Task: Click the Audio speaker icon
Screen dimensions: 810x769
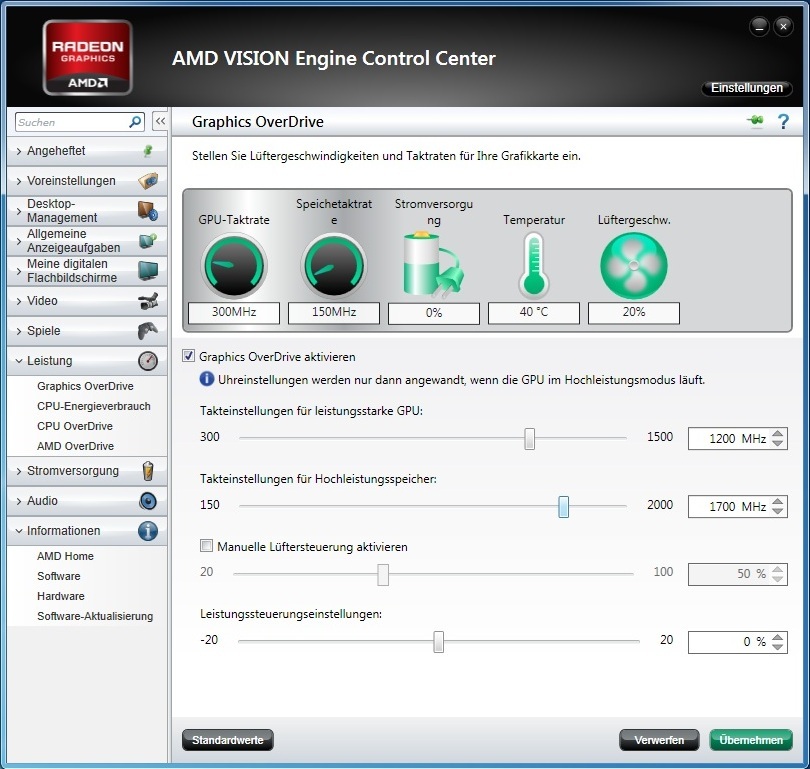Action: pos(148,501)
